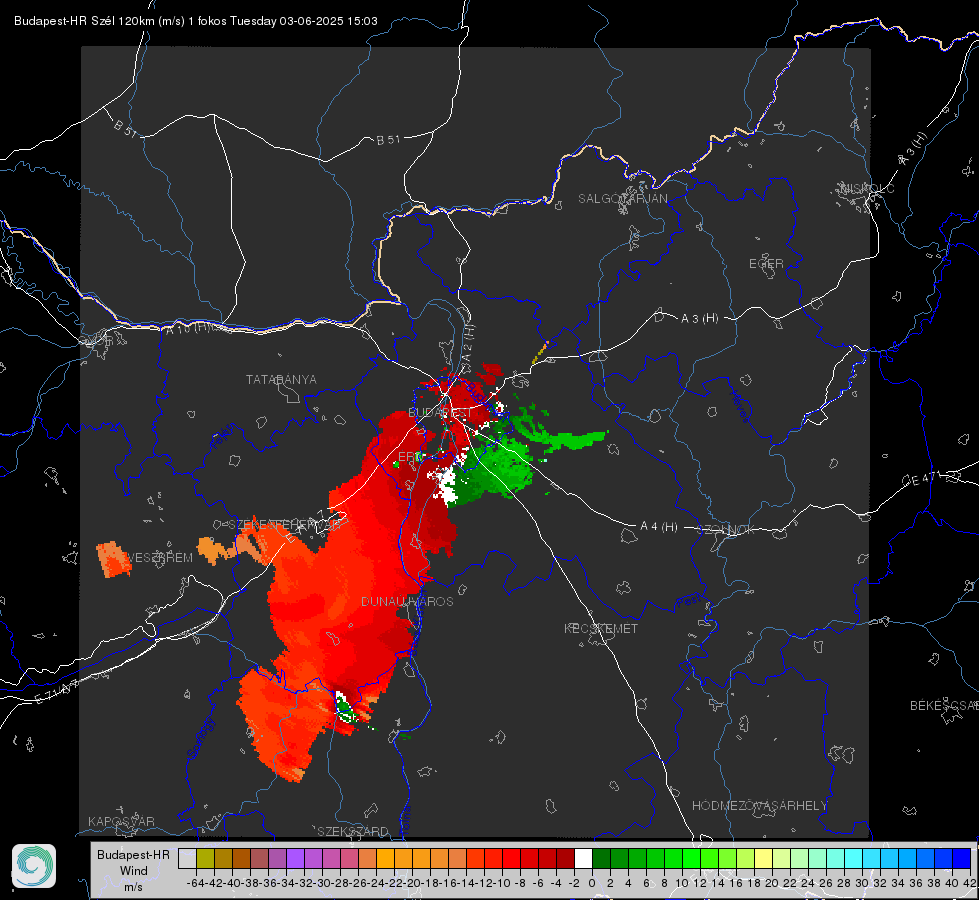The height and width of the screenshot is (900, 979).
Task: Click the SZOLNOK city label
Action: (x=726, y=530)
